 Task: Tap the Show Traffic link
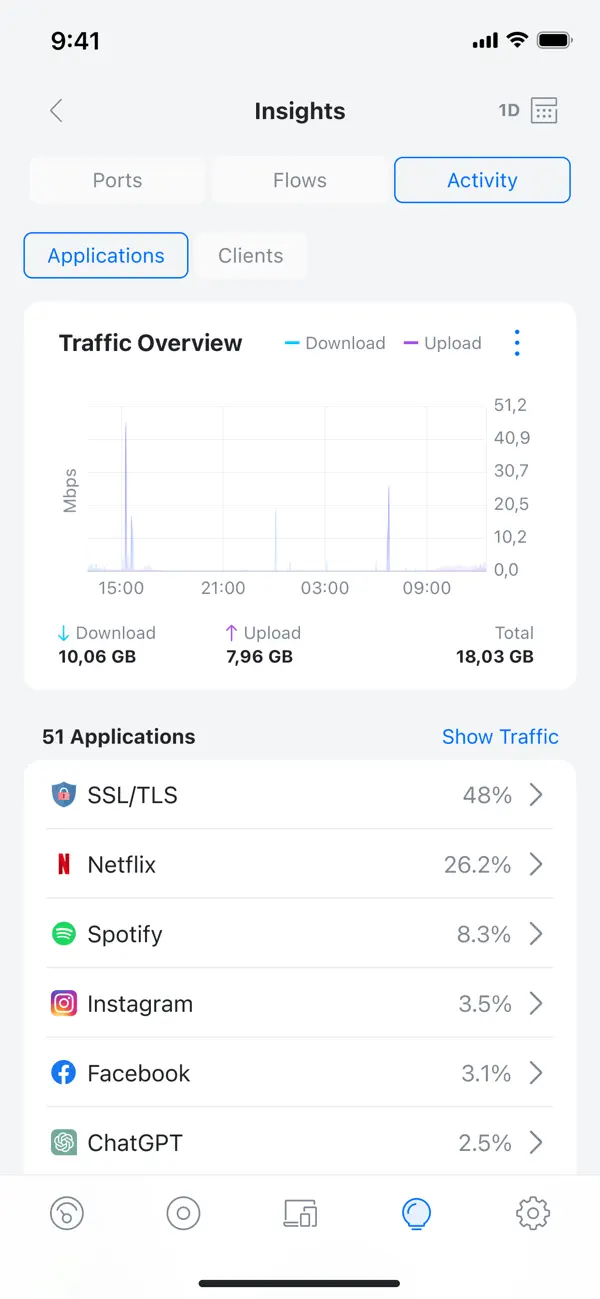click(500, 737)
